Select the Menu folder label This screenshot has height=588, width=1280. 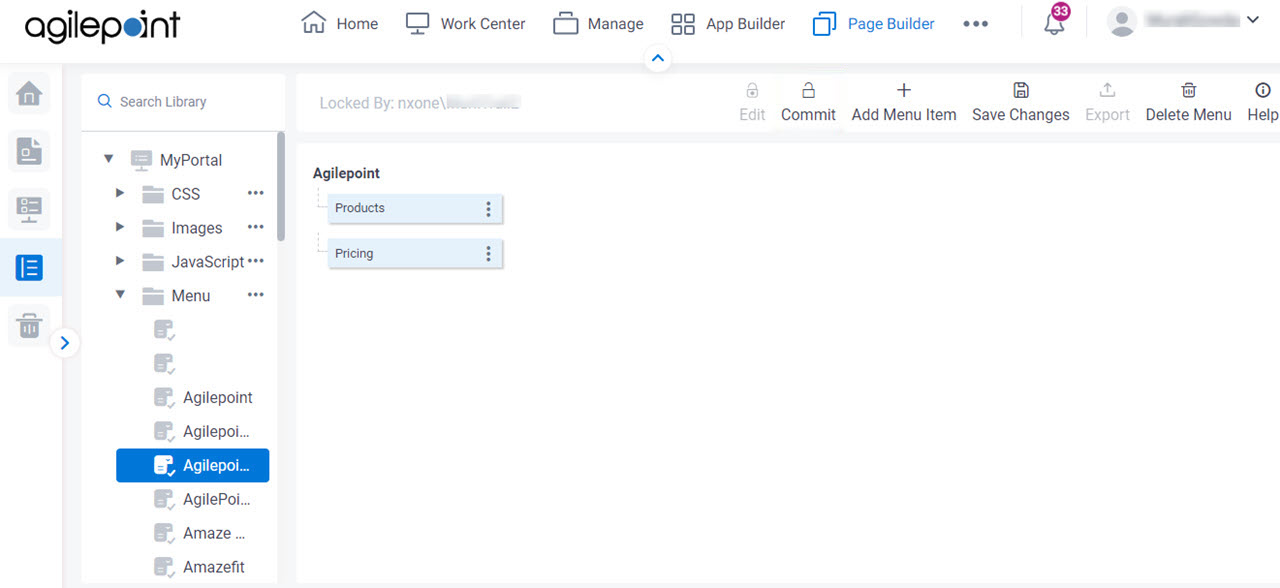[x=191, y=296]
